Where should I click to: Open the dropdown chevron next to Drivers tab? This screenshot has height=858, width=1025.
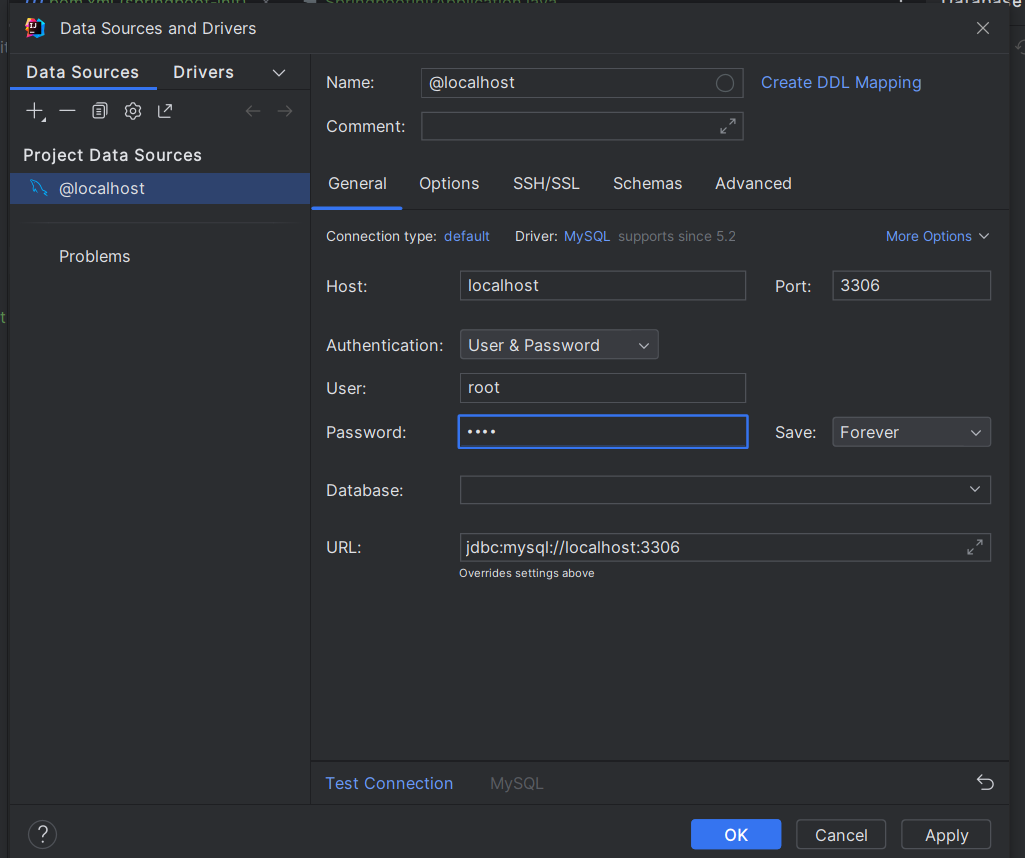279,73
